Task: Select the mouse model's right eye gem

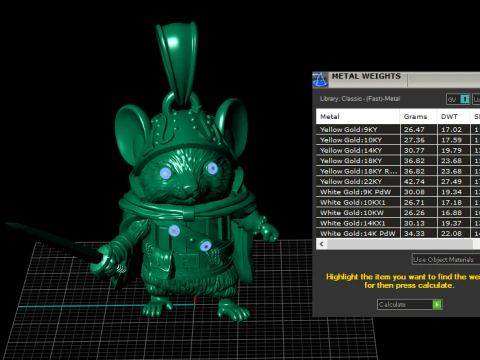Action: click(212, 168)
